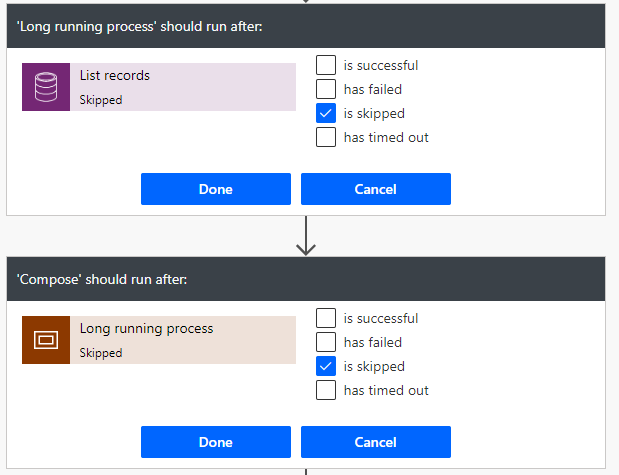Uncheck 'is skipped' for List records
Image resolution: width=619 pixels, height=475 pixels.
click(326, 113)
